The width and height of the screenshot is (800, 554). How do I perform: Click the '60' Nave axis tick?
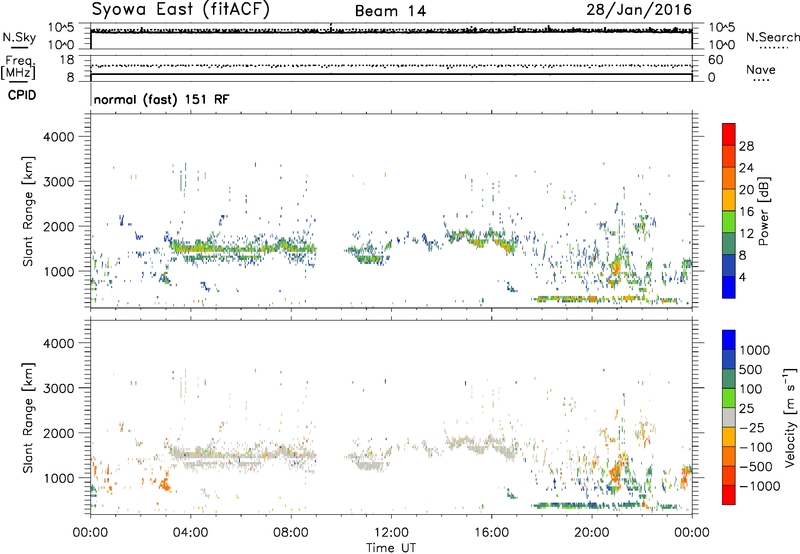(715, 60)
